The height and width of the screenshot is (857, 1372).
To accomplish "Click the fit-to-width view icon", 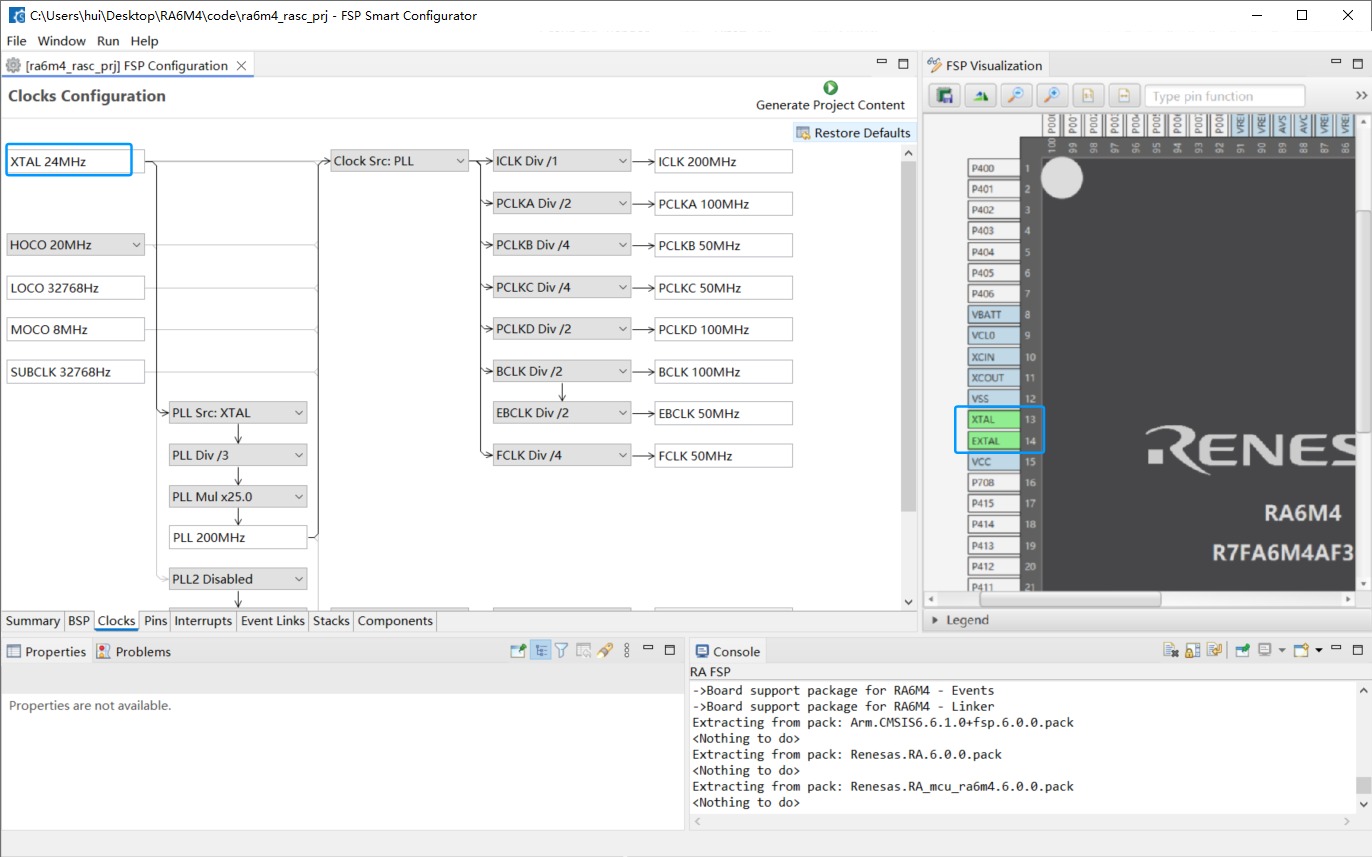I will tap(1124, 96).
